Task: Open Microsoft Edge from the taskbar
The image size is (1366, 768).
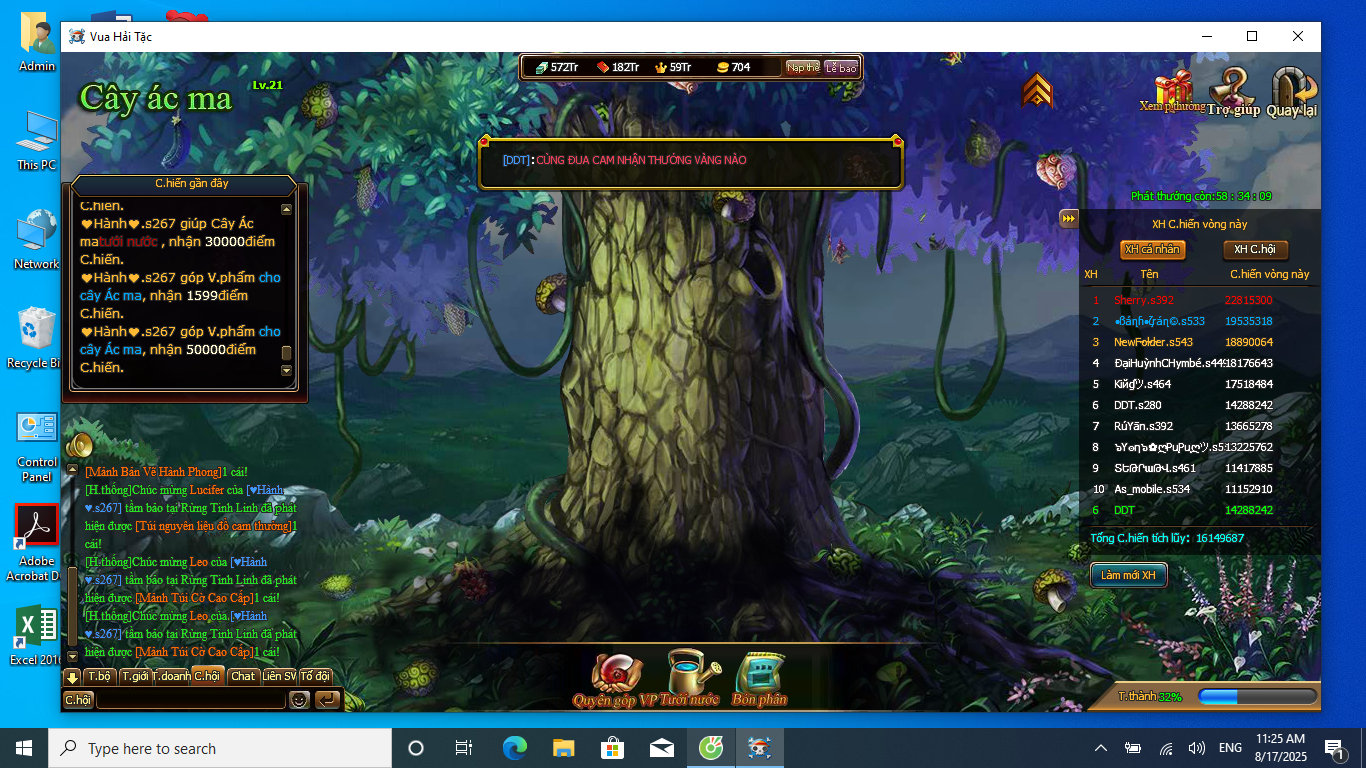Action: 515,748
